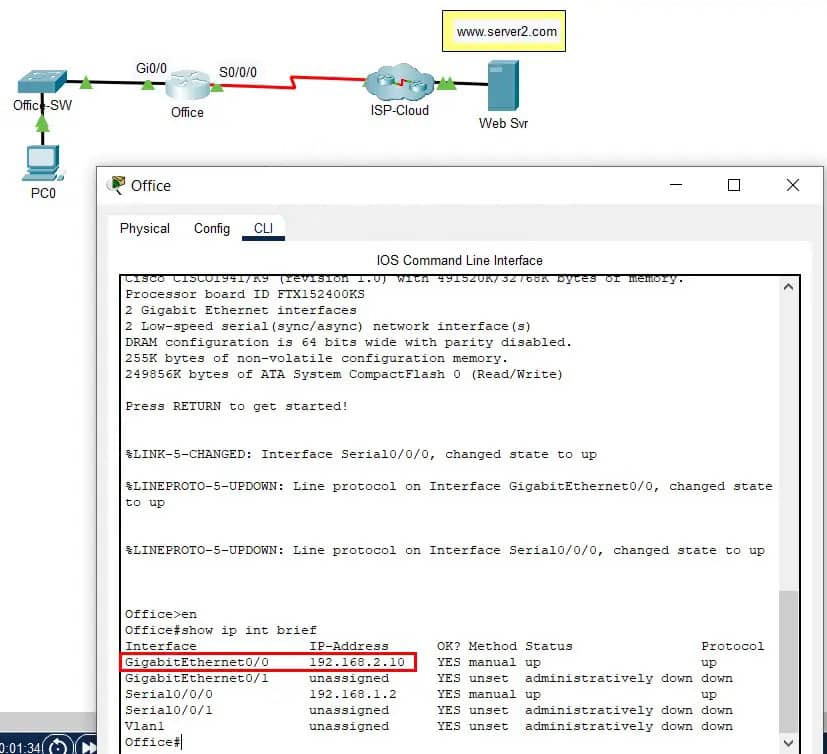Click the ISP-Cloud label text
Screen dimensions: 827x754
[399, 111]
